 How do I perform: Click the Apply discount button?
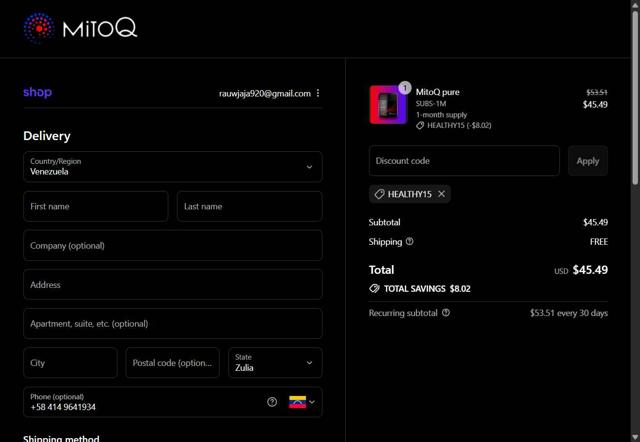[588, 161]
